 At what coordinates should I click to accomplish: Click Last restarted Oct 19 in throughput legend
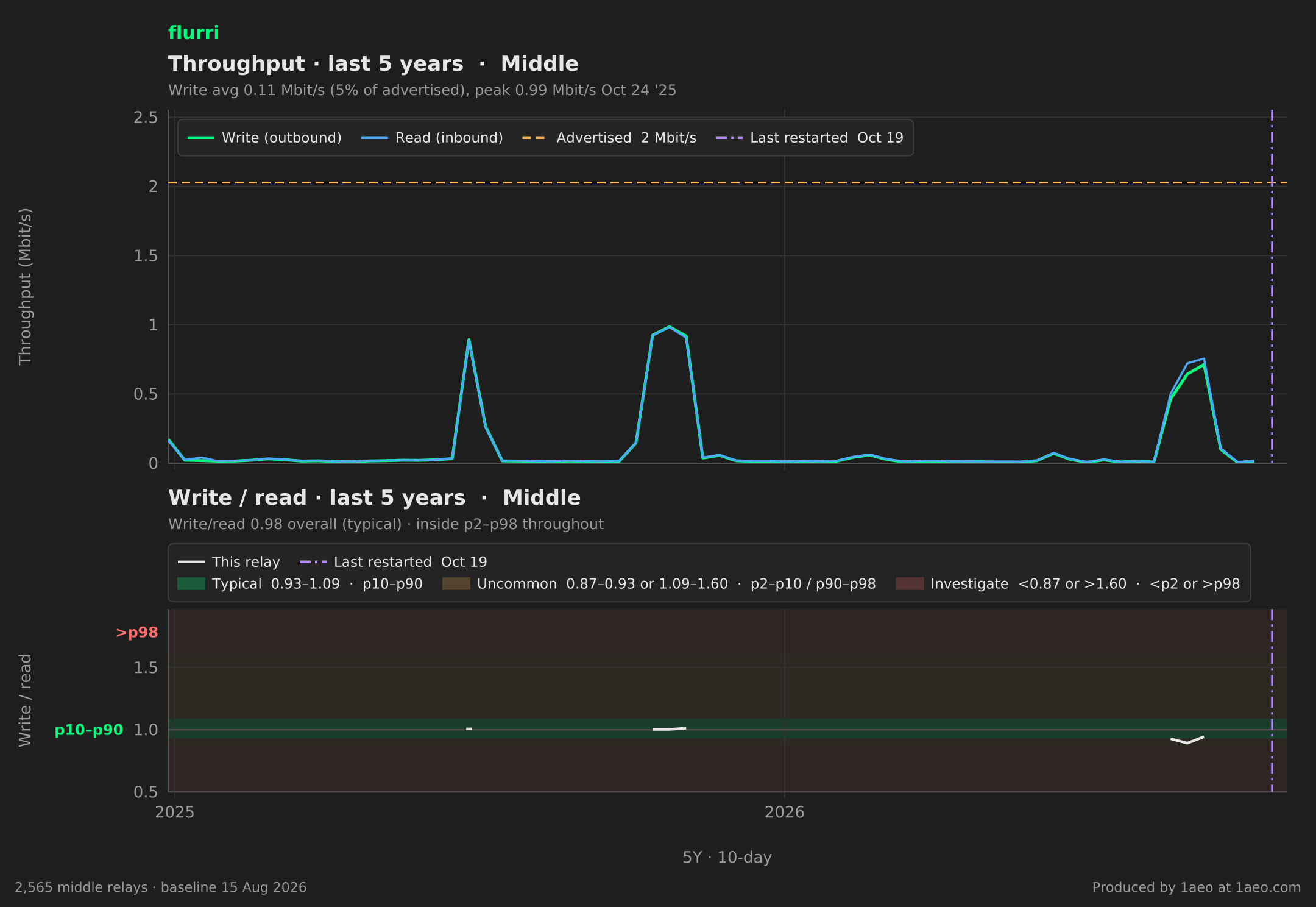pyautogui.click(x=810, y=138)
